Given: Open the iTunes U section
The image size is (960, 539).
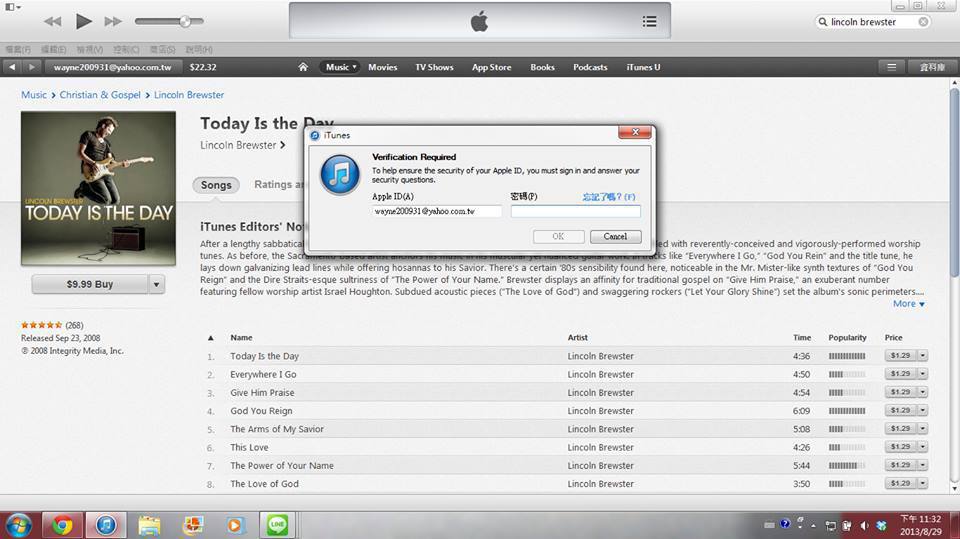Looking at the screenshot, I should coord(643,67).
